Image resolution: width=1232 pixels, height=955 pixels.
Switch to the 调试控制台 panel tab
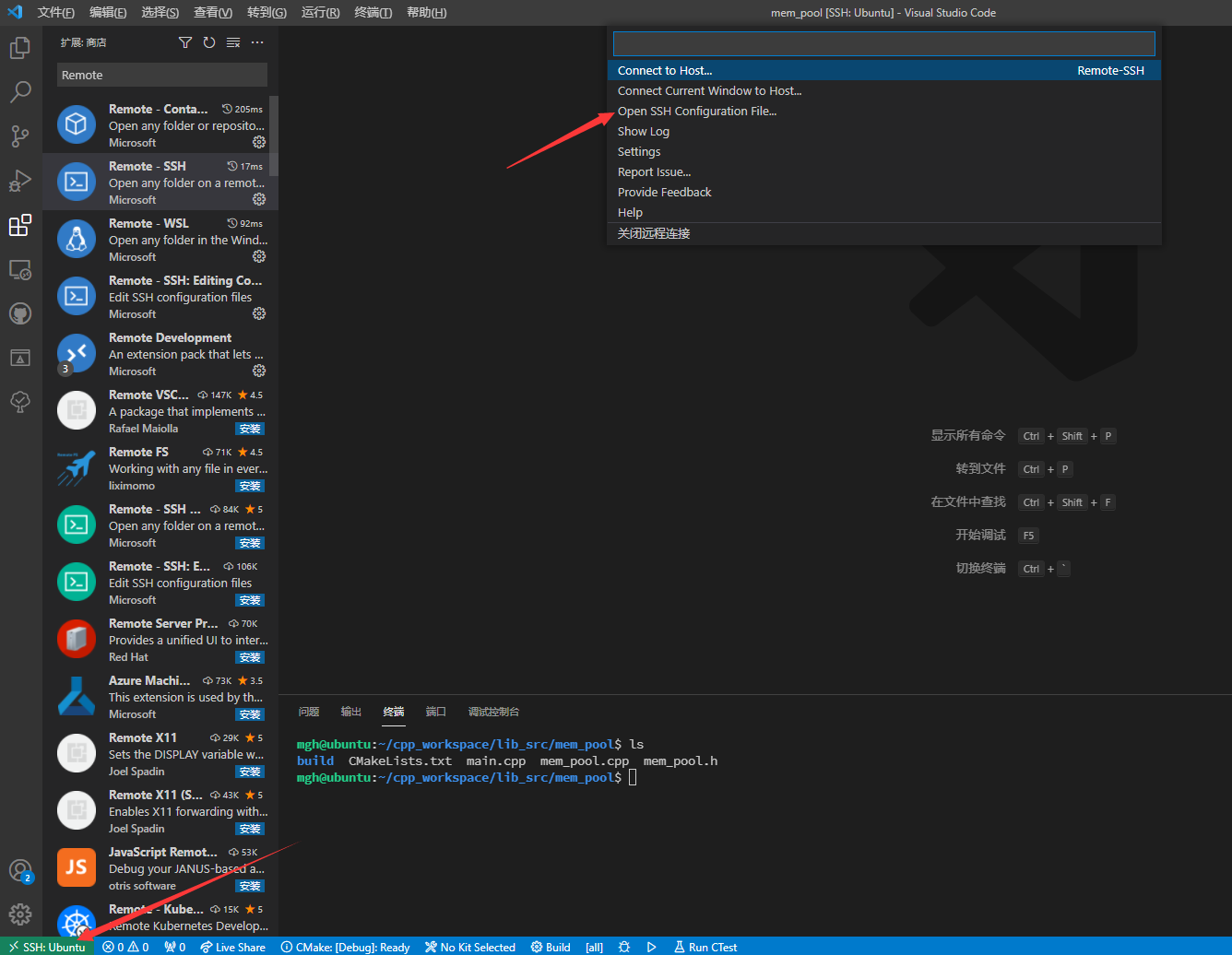pyautogui.click(x=493, y=712)
